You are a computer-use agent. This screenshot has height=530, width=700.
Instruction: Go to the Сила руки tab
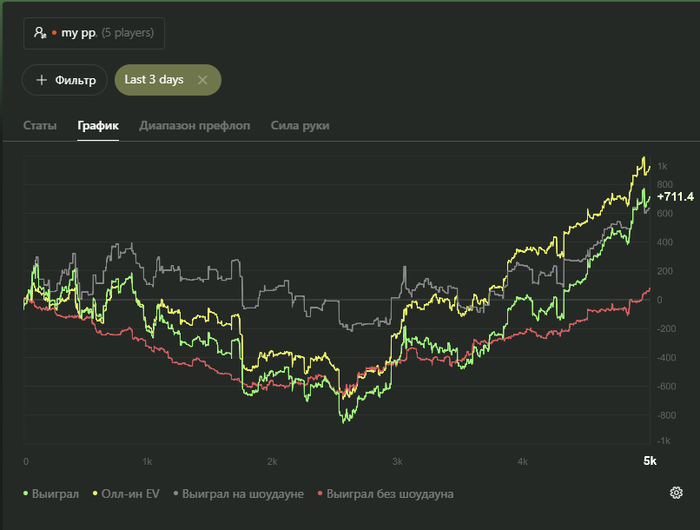click(x=300, y=126)
